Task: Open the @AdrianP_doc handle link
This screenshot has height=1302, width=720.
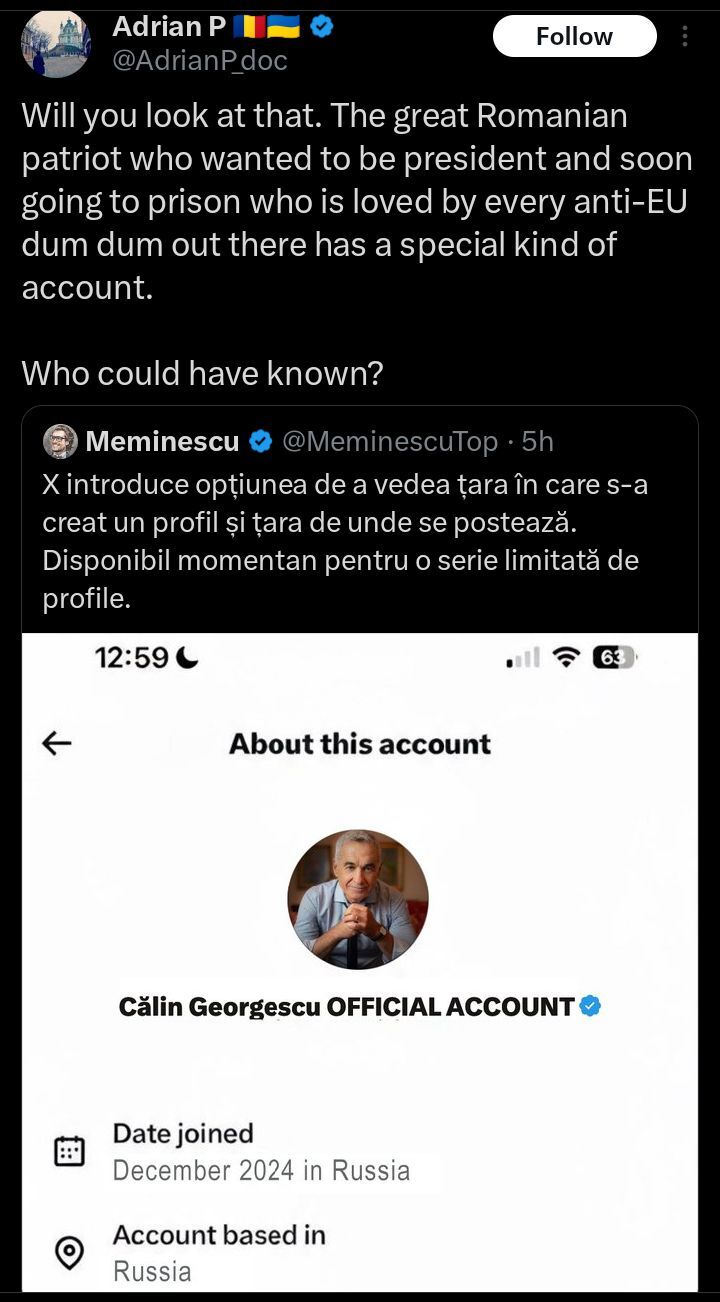Action: [200, 61]
